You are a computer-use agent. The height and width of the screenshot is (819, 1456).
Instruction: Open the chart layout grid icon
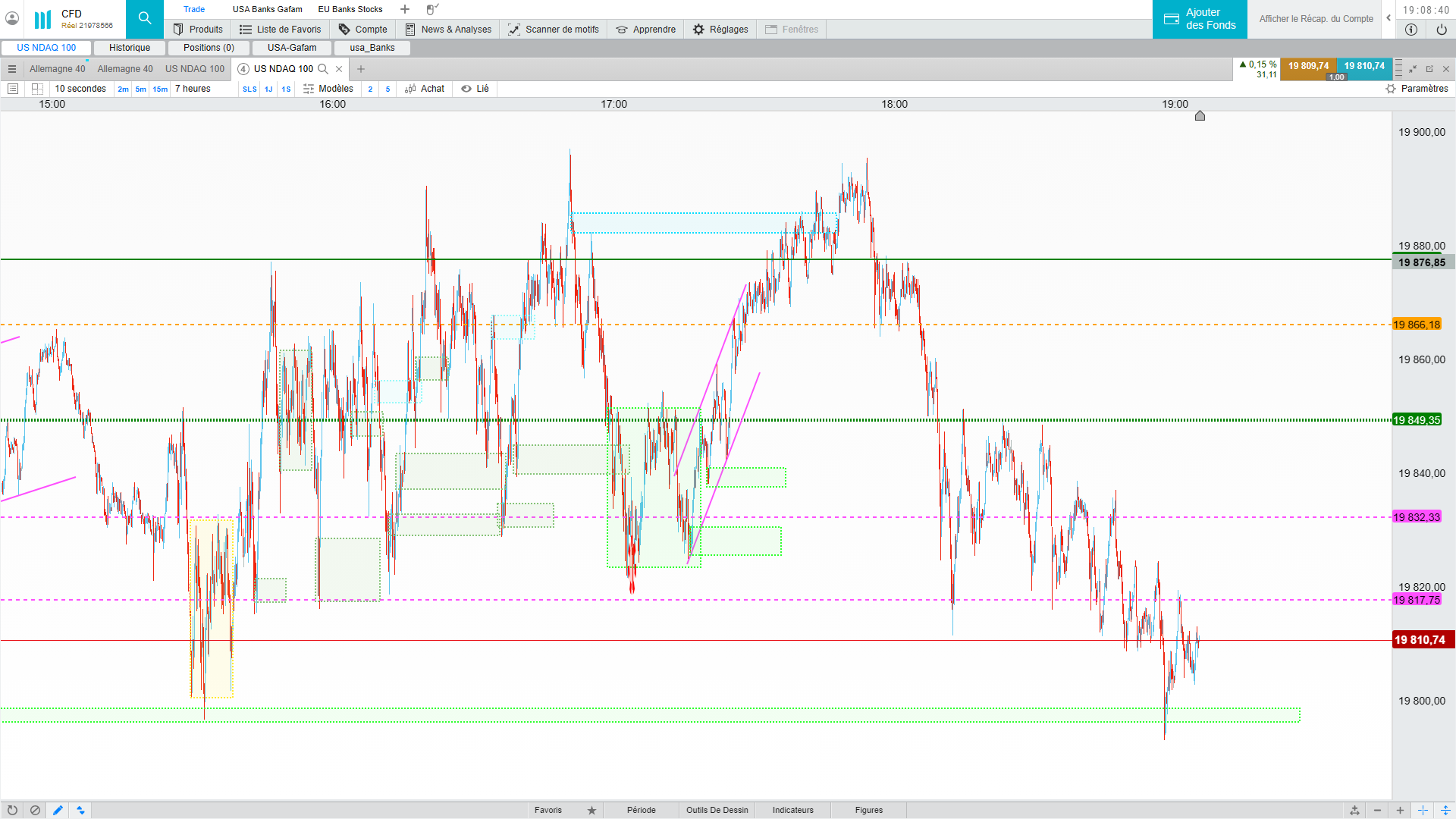pos(36,89)
